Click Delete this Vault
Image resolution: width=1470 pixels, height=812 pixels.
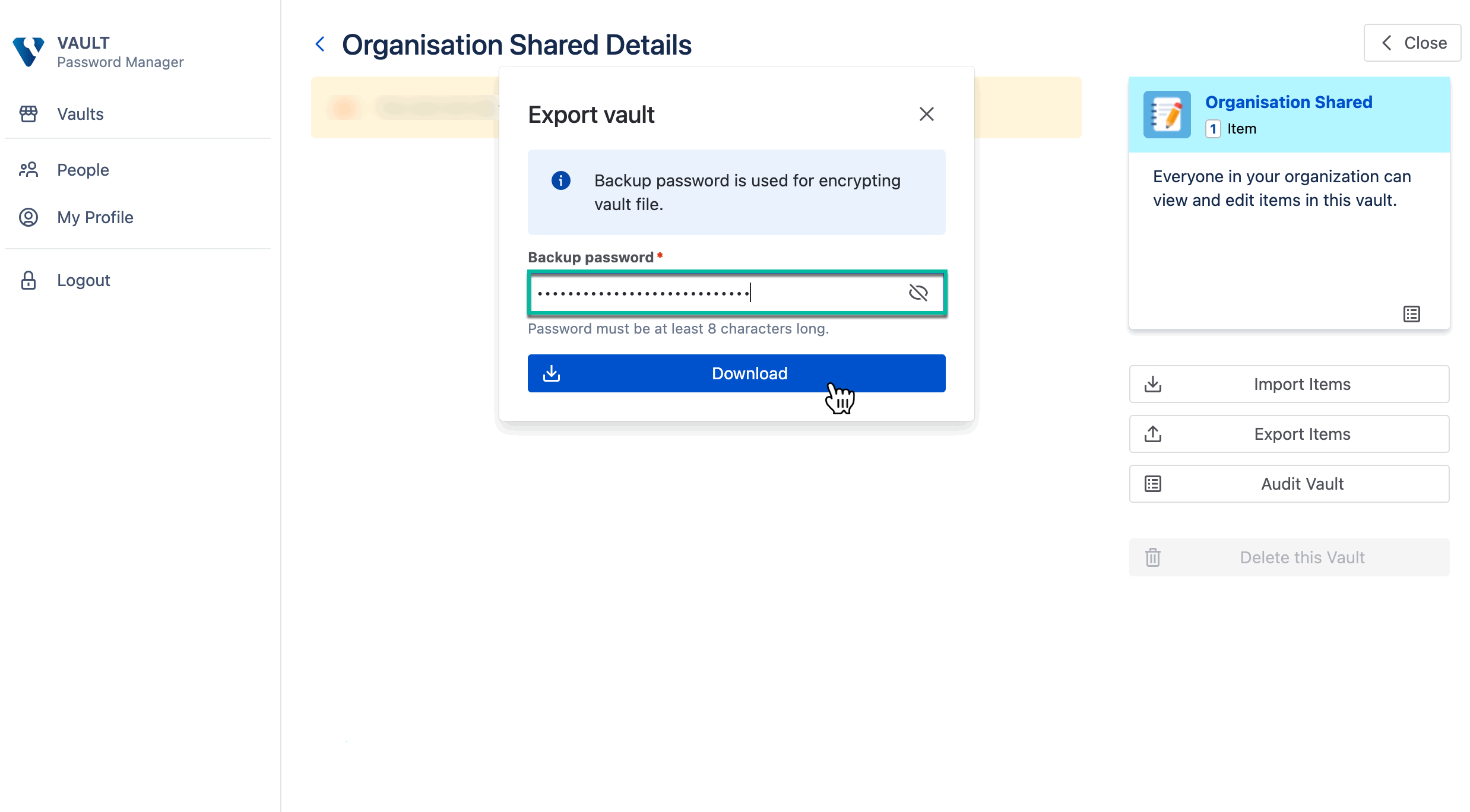pos(1289,557)
